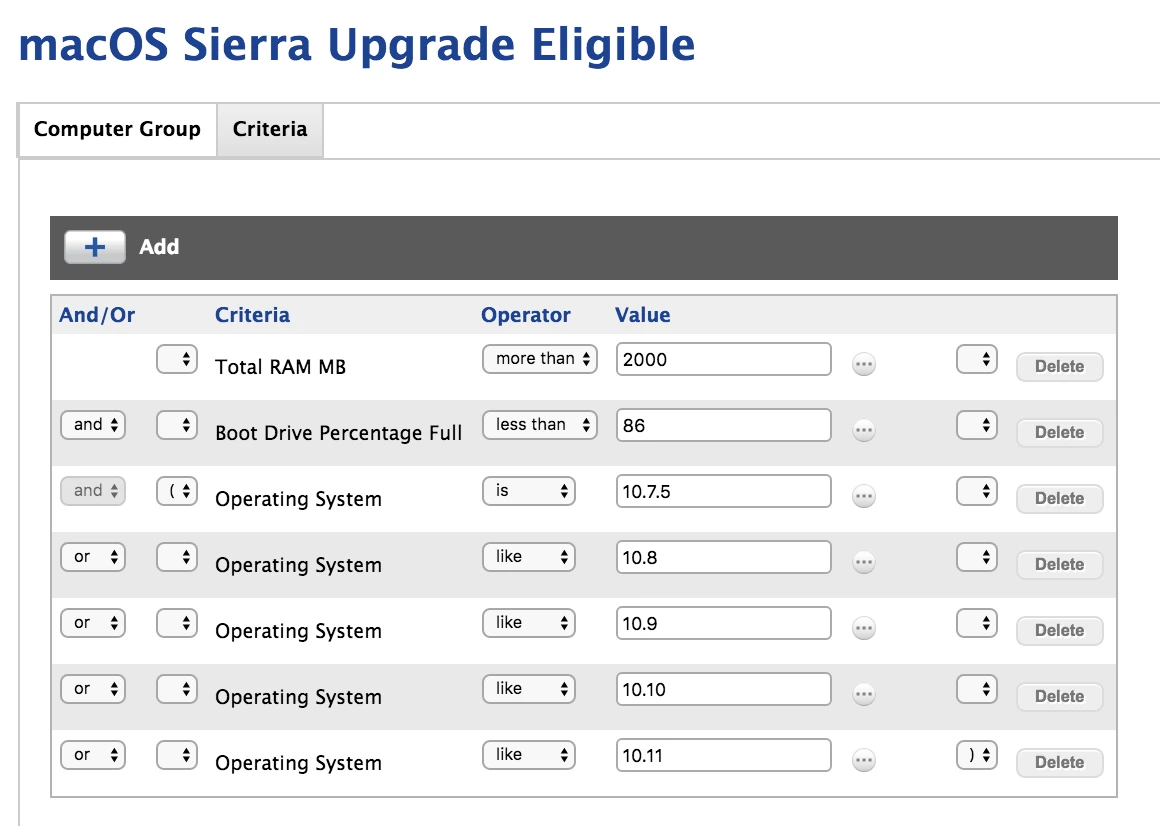
Task: Click the value field containing 10.9
Action: [724, 623]
